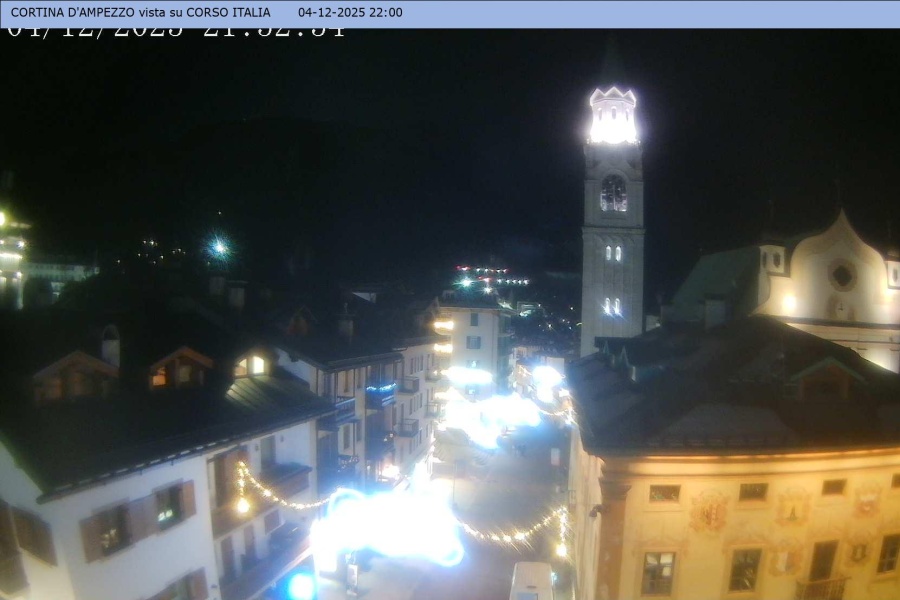Click the illuminated top of the bell tower

613,117
